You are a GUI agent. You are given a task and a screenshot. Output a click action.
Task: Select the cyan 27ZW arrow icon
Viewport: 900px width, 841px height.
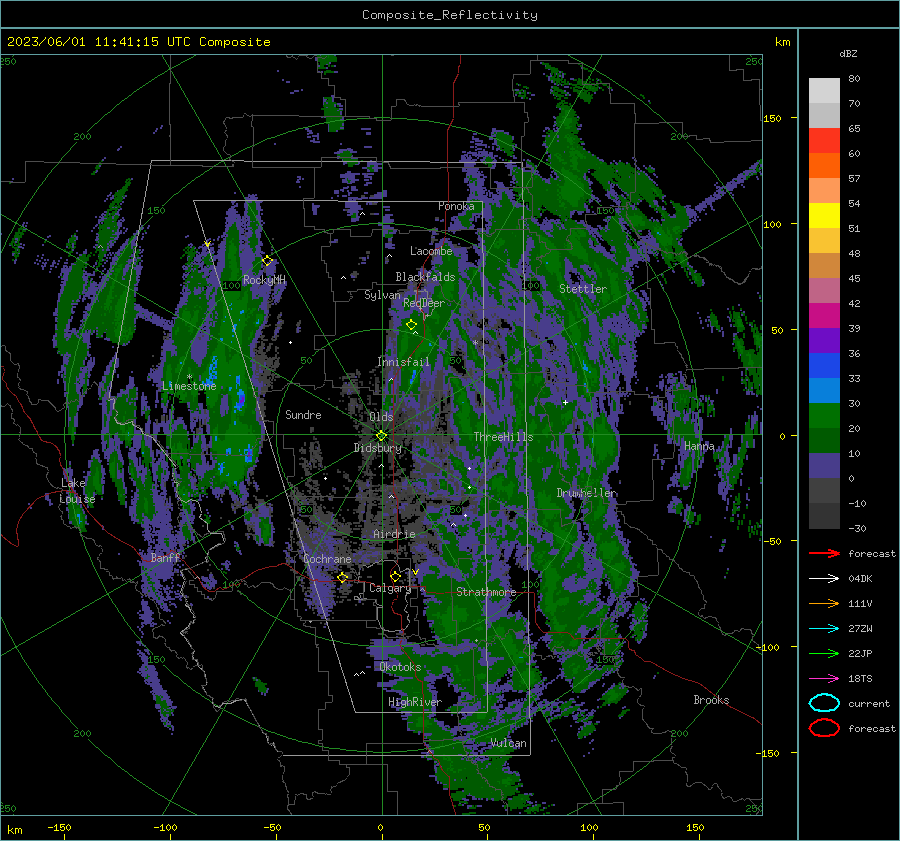point(824,629)
